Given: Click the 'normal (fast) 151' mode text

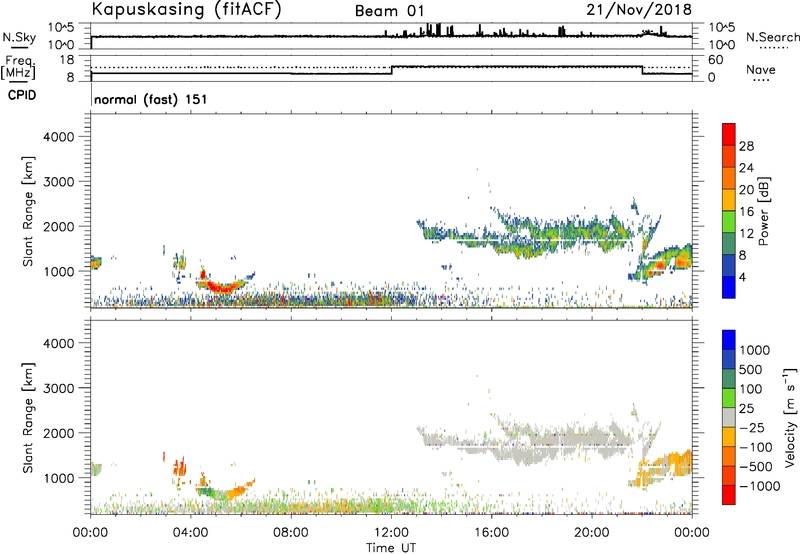Looking at the screenshot, I should (151, 99).
